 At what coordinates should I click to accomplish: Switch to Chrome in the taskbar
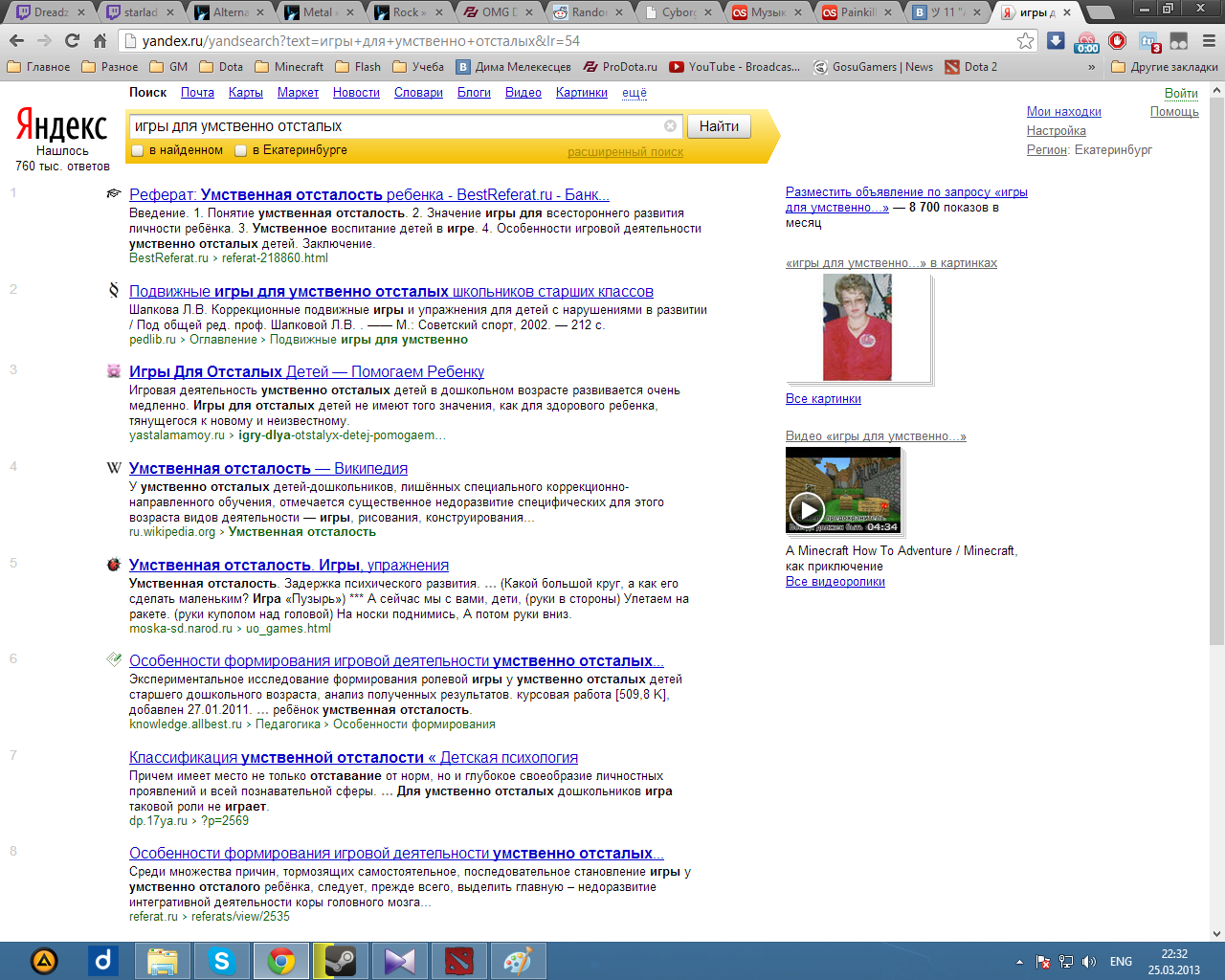280,961
